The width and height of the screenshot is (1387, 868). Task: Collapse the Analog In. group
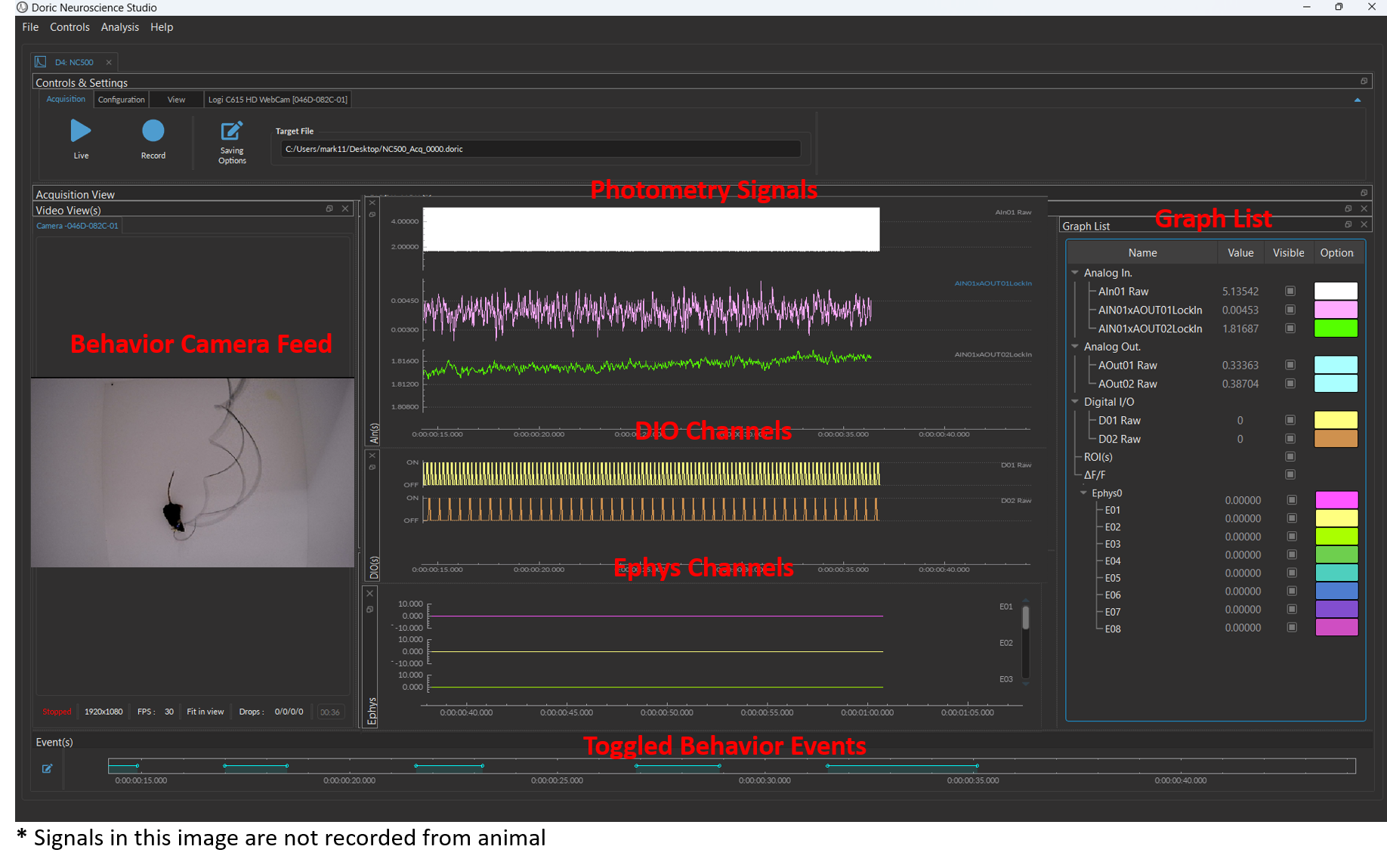[x=1075, y=272]
